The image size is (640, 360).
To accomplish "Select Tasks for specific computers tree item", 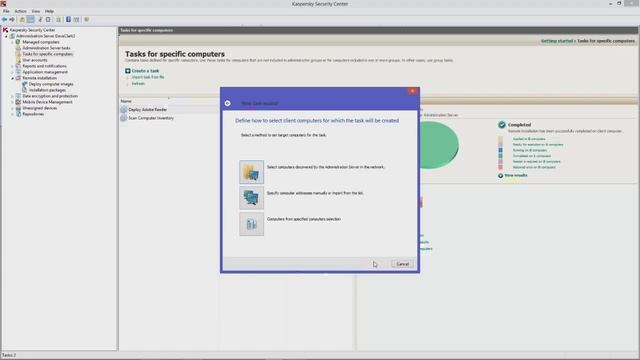I will [48, 54].
